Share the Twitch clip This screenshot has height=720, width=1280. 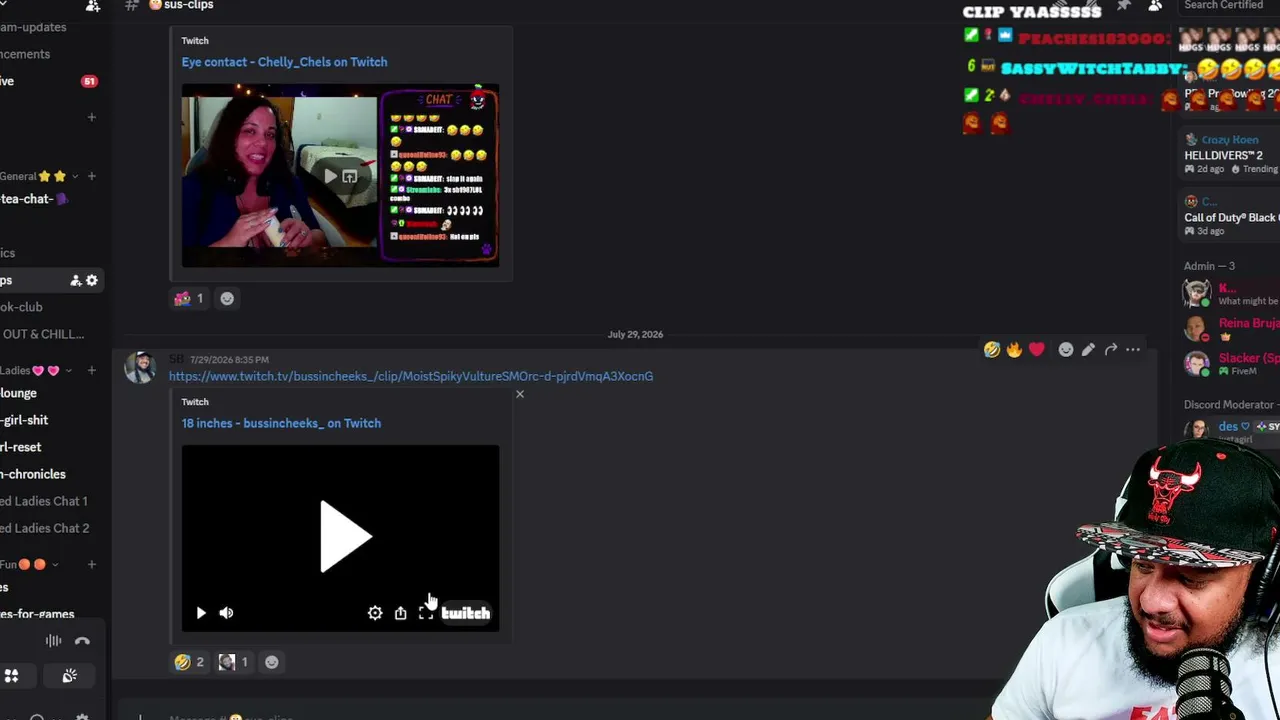tap(400, 613)
